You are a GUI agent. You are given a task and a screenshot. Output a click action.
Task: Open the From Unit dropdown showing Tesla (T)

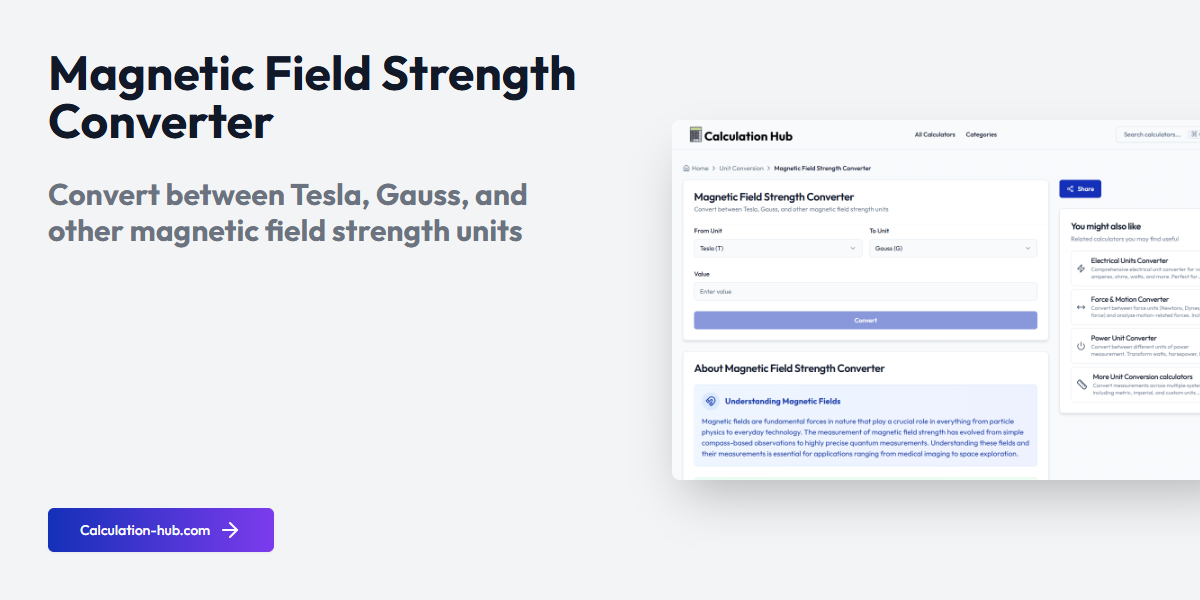(778, 247)
